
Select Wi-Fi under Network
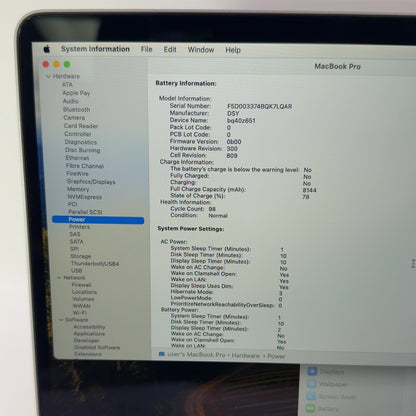click(80, 313)
